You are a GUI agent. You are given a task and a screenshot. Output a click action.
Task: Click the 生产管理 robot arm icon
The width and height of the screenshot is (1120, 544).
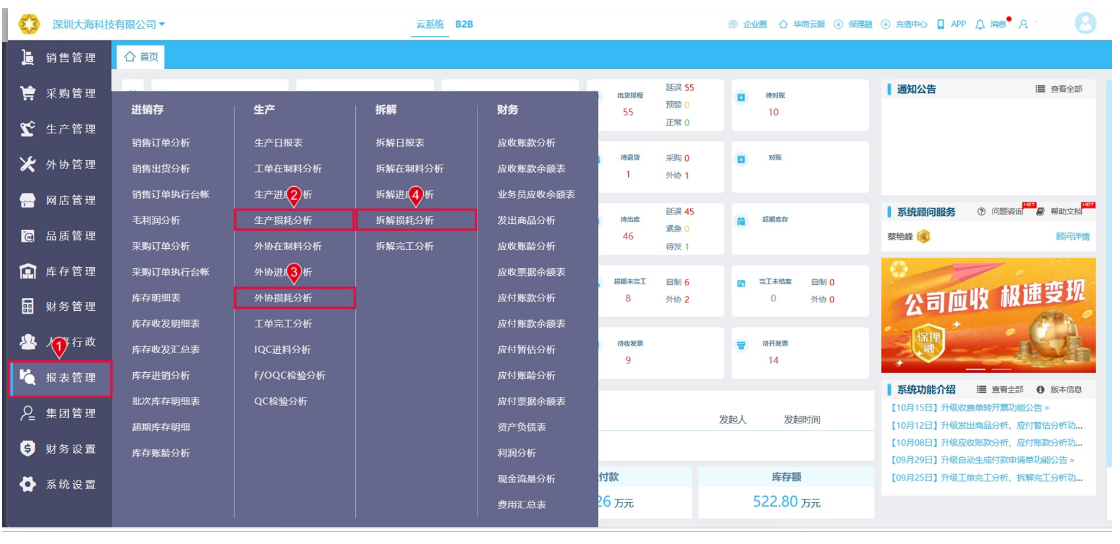(x=28, y=129)
